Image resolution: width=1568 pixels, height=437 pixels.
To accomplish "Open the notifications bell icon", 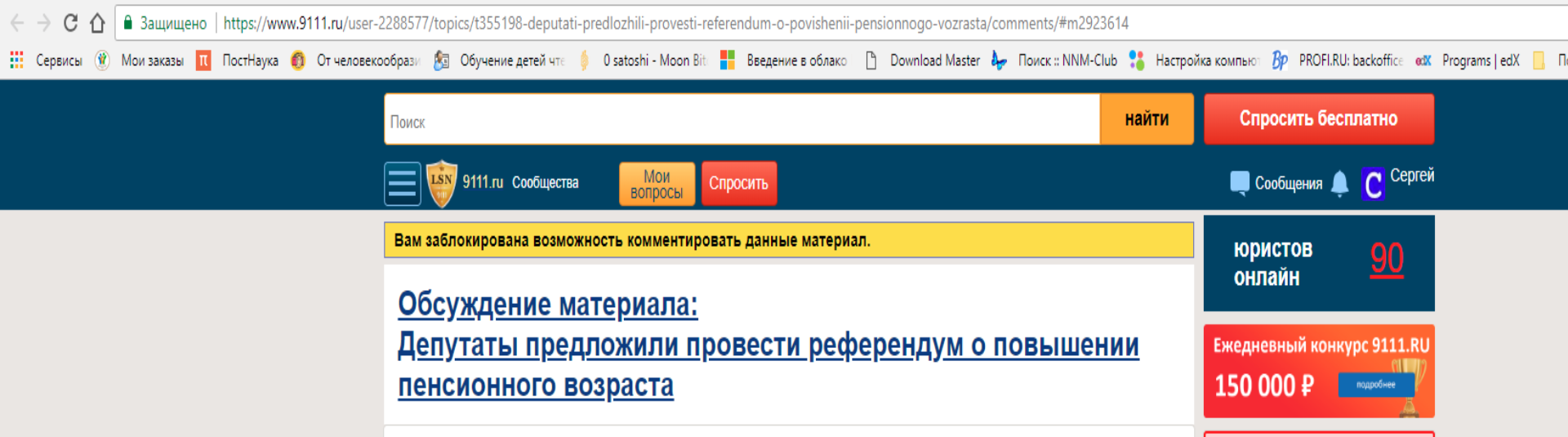I will pos(1339,183).
